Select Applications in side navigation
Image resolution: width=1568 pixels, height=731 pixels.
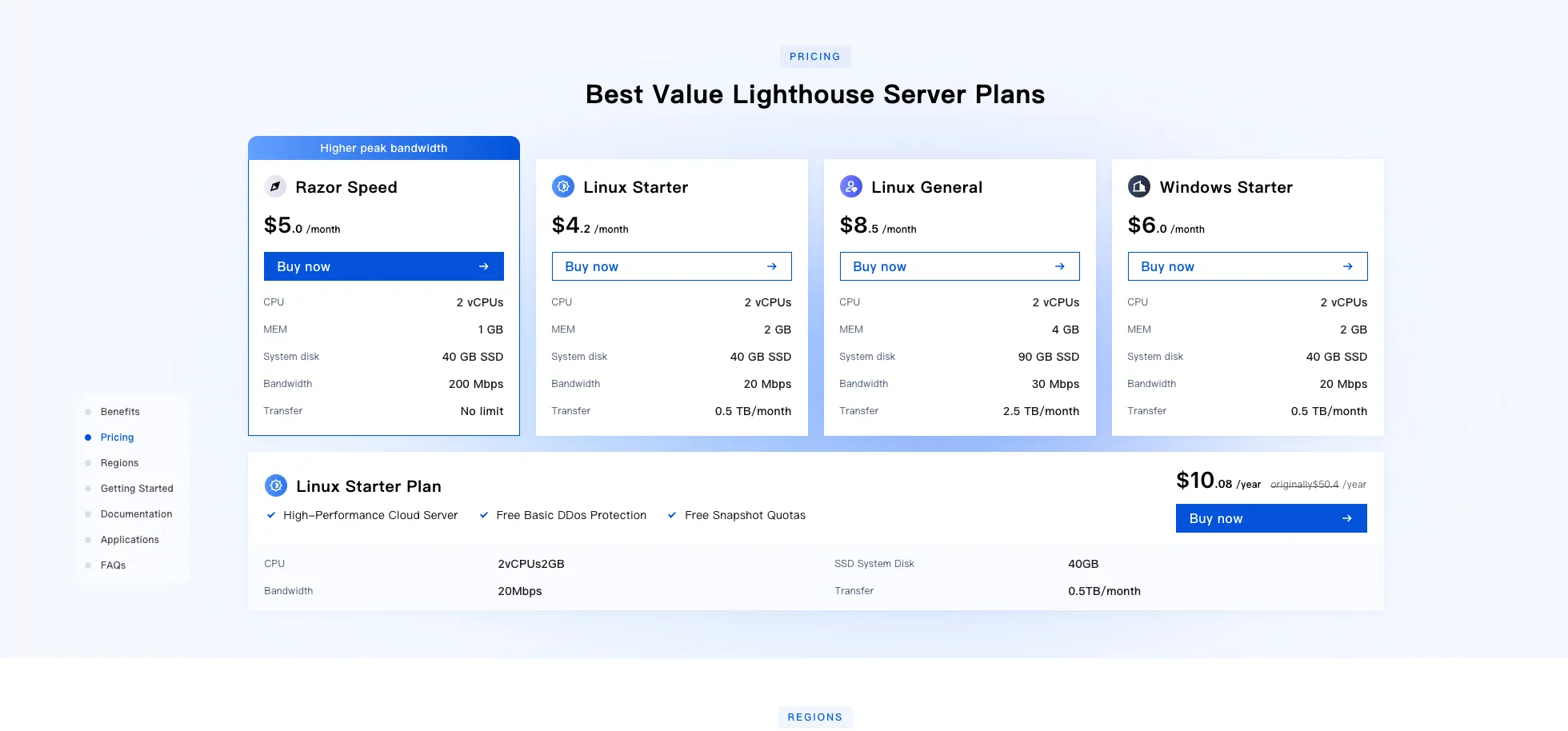coord(130,540)
